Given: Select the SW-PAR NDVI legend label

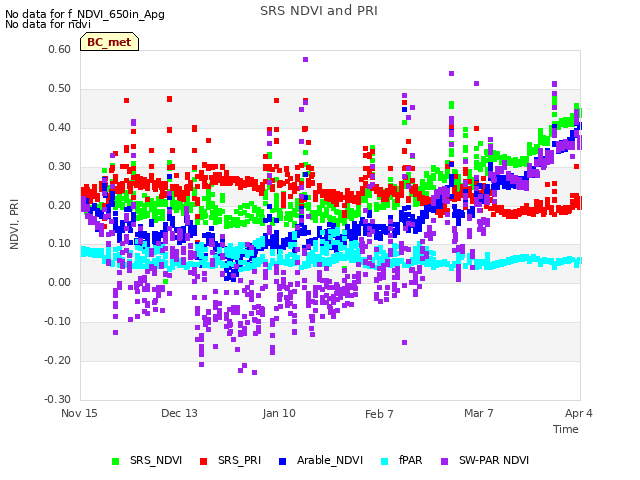Looking at the screenshot, I should [x=494, y=460].
